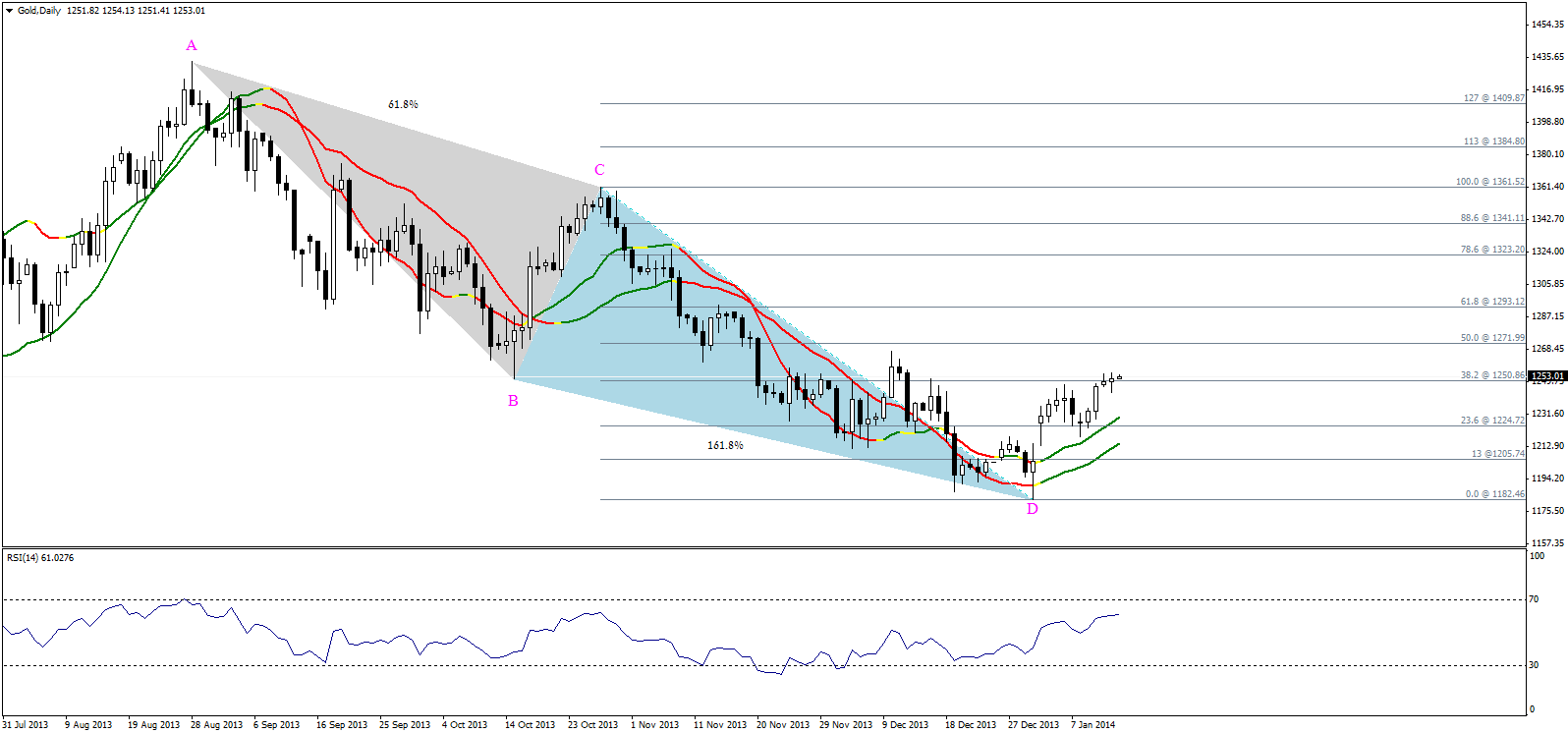Viewport: 1568px width, 733px height.
Task: Click date label 25 Sep 2013
Action: point(405,725)
